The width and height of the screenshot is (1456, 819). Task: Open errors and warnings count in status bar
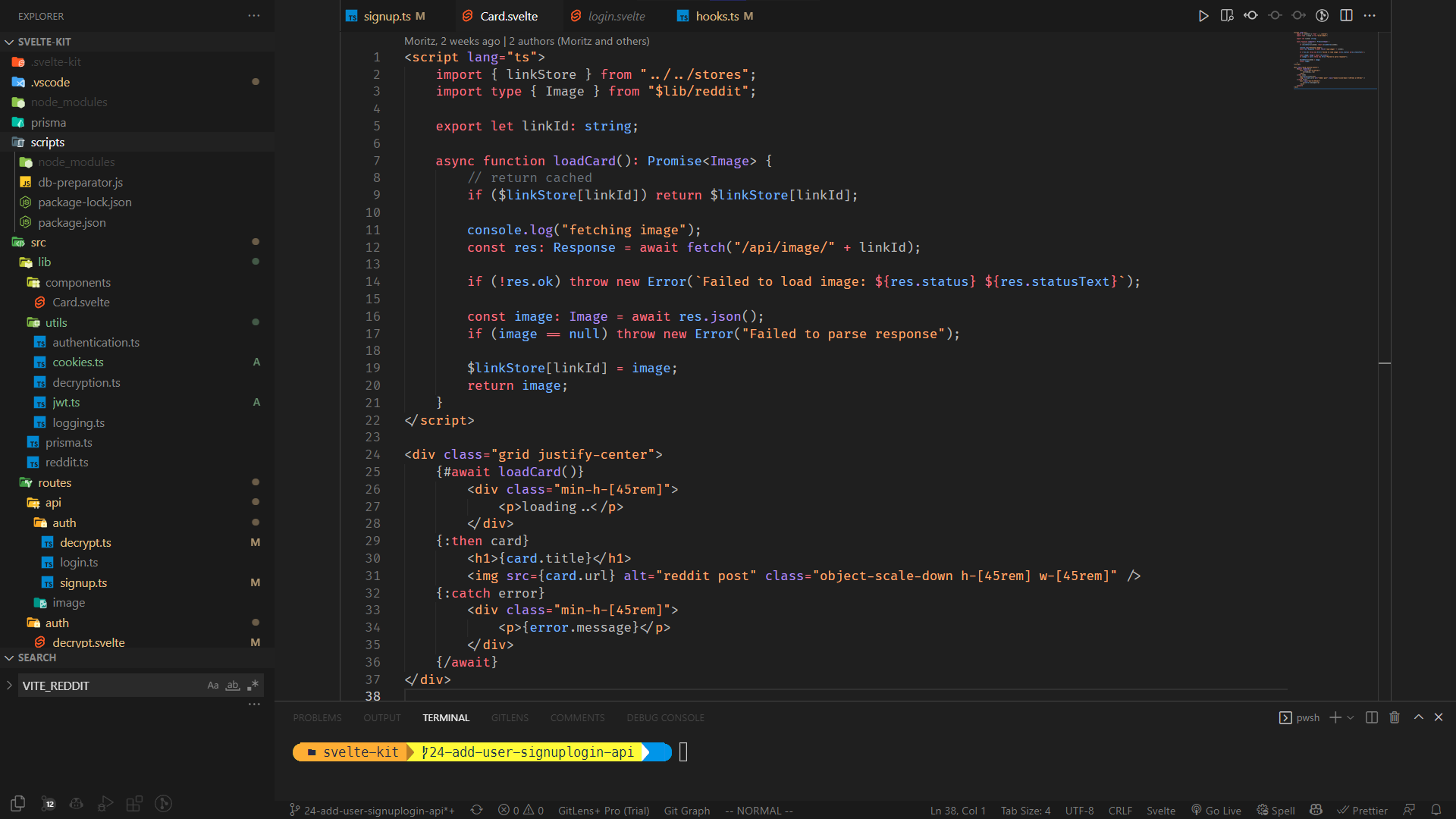[521, 810]
